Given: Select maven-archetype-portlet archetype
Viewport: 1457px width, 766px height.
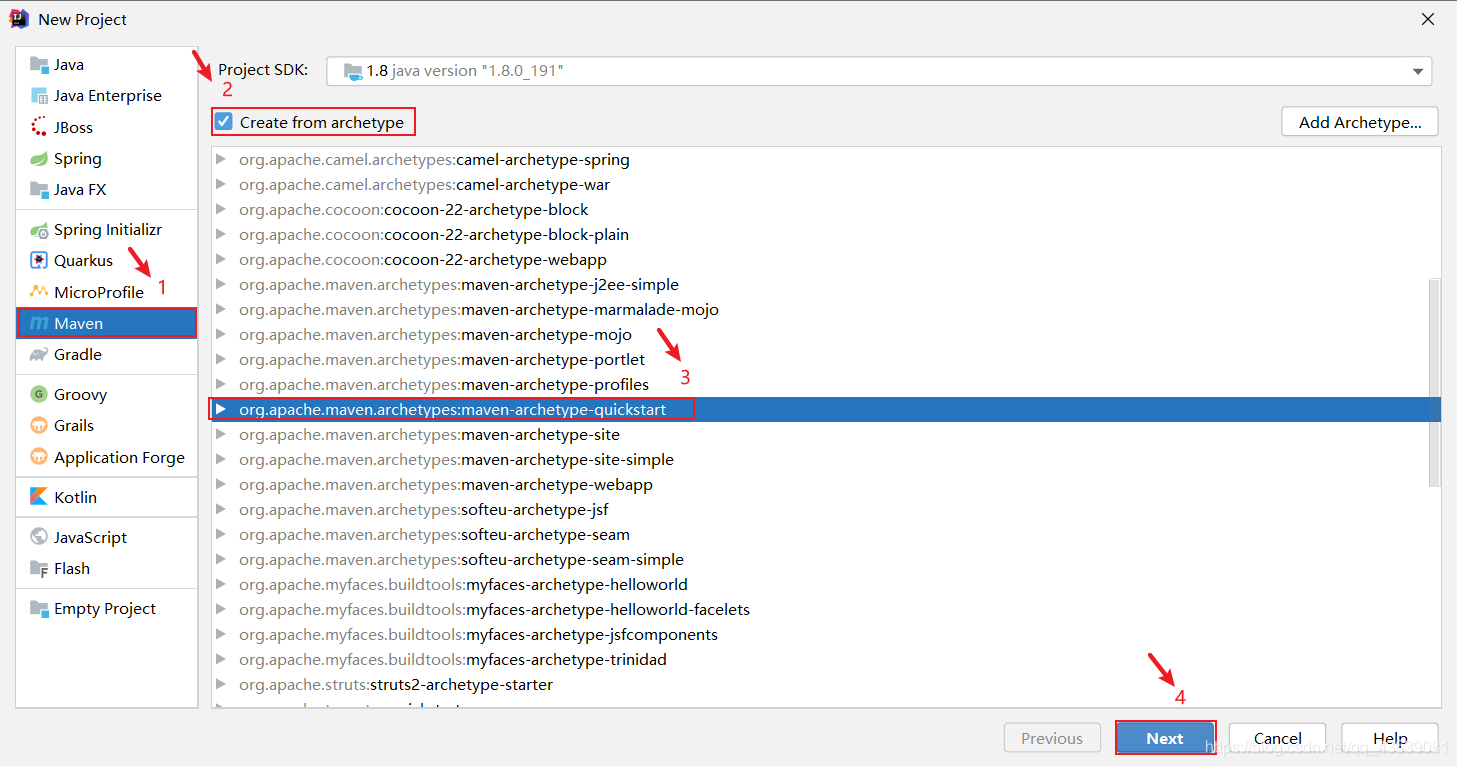Looking at the screenshot, I should tap(826, 360).
